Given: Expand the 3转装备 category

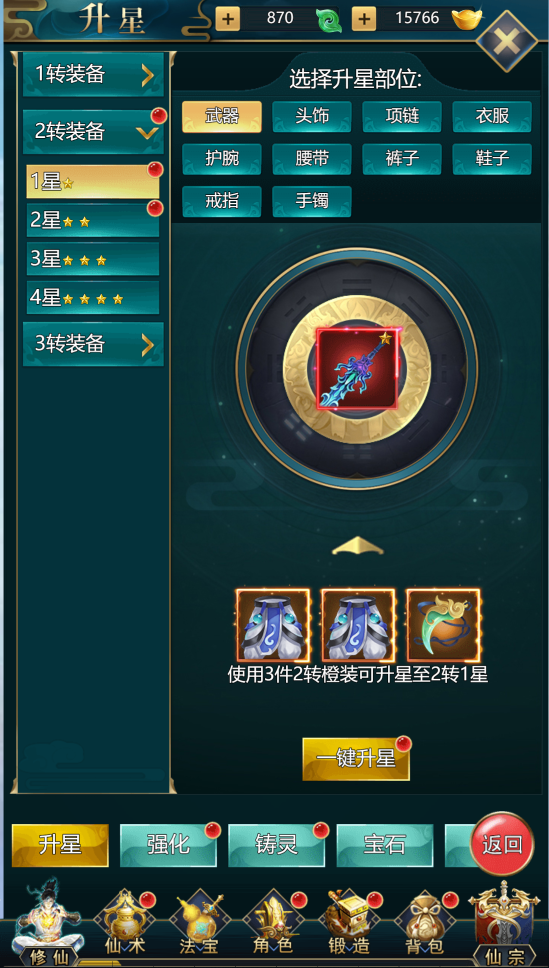Looking at the screenshot, I should 93,344.
